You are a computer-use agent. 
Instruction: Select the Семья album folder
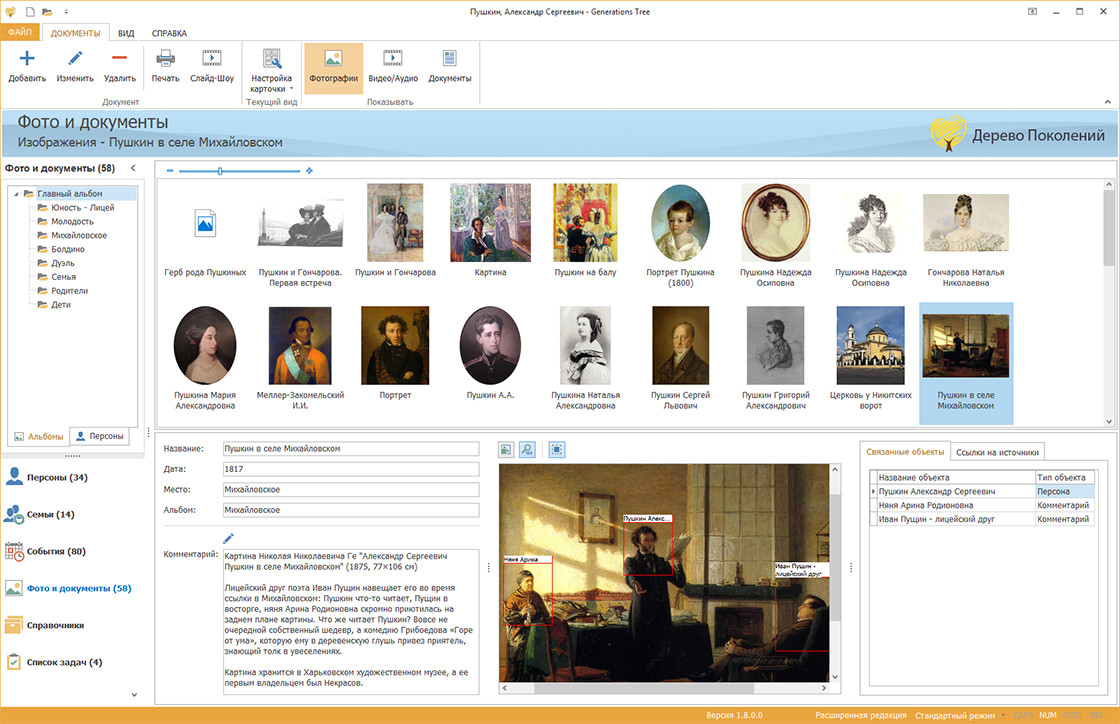tap(63, 276)
